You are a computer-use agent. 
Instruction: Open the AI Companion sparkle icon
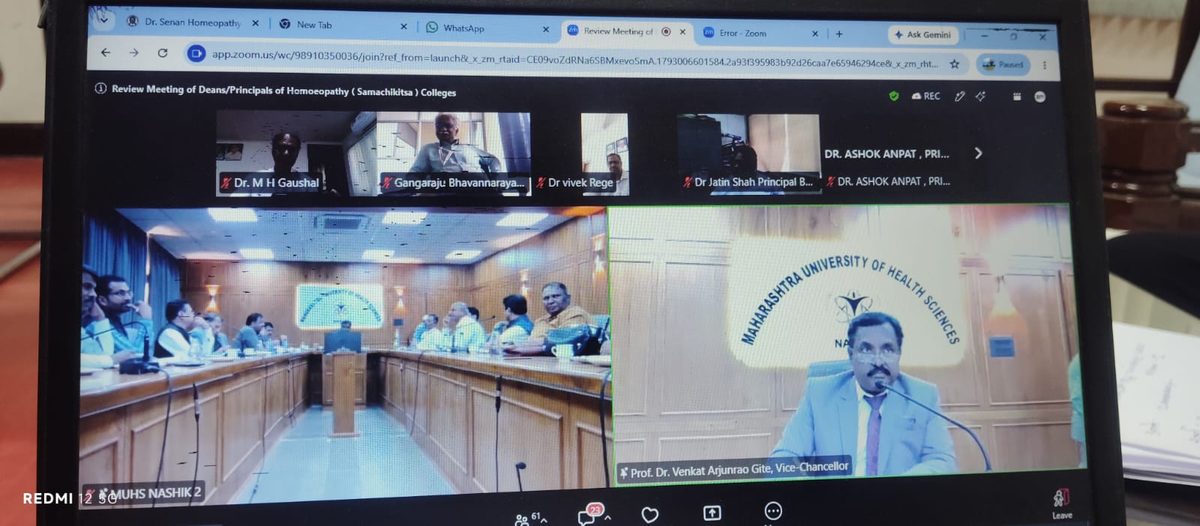(981, 97)
